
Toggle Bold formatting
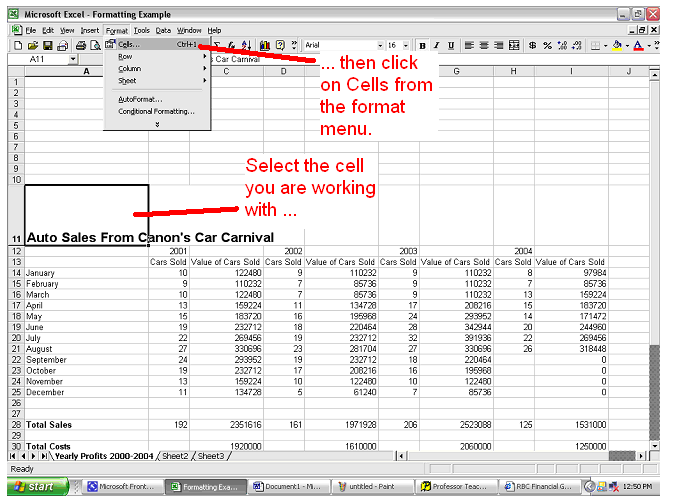422,45
